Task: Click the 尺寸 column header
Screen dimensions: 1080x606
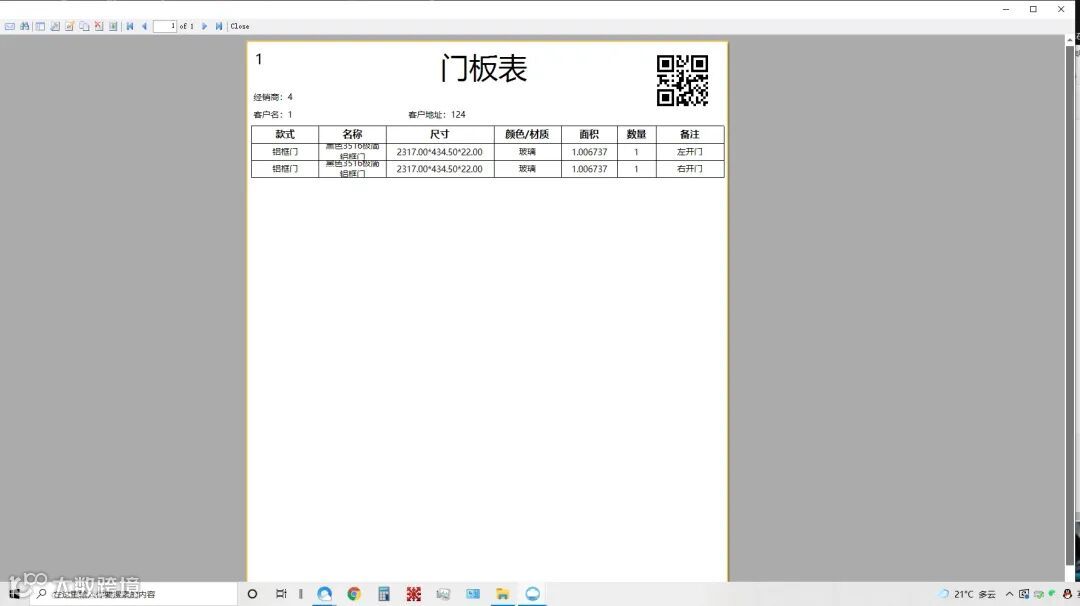Action: click(439, 134)
